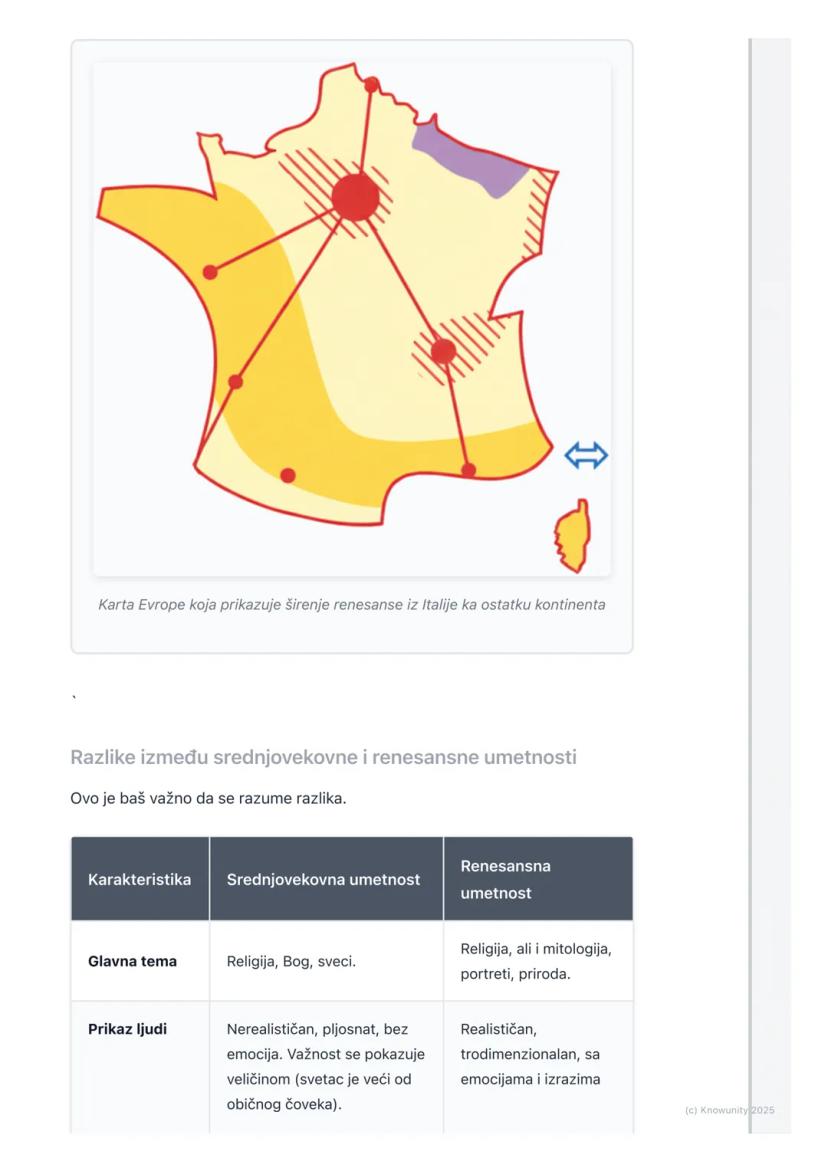Click the red dot on the southeastern coast
The image size is (828, 1171).
point(468,469)
